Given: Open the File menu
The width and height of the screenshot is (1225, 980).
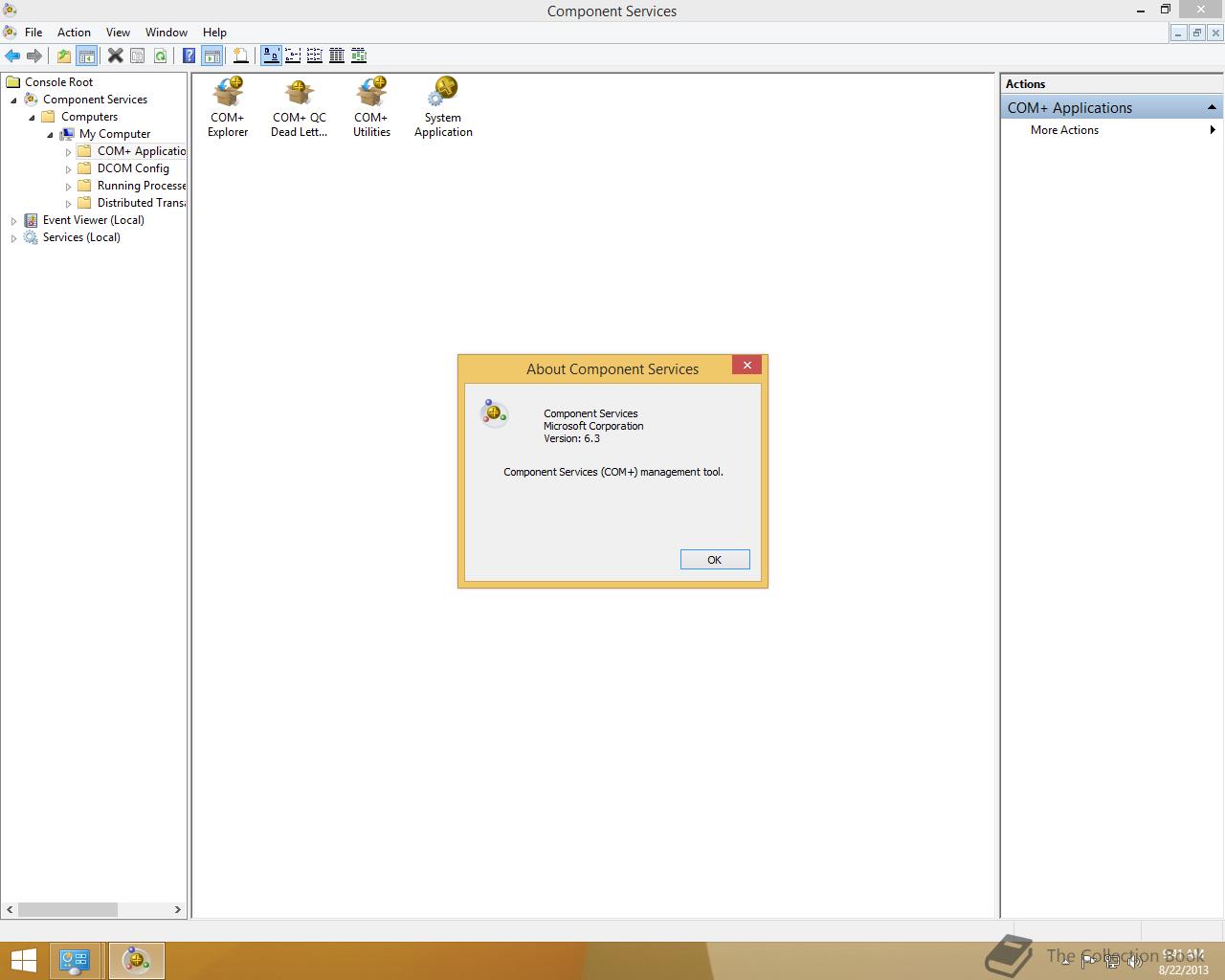Looking at the screenshot, I should [x=33, y=32].
